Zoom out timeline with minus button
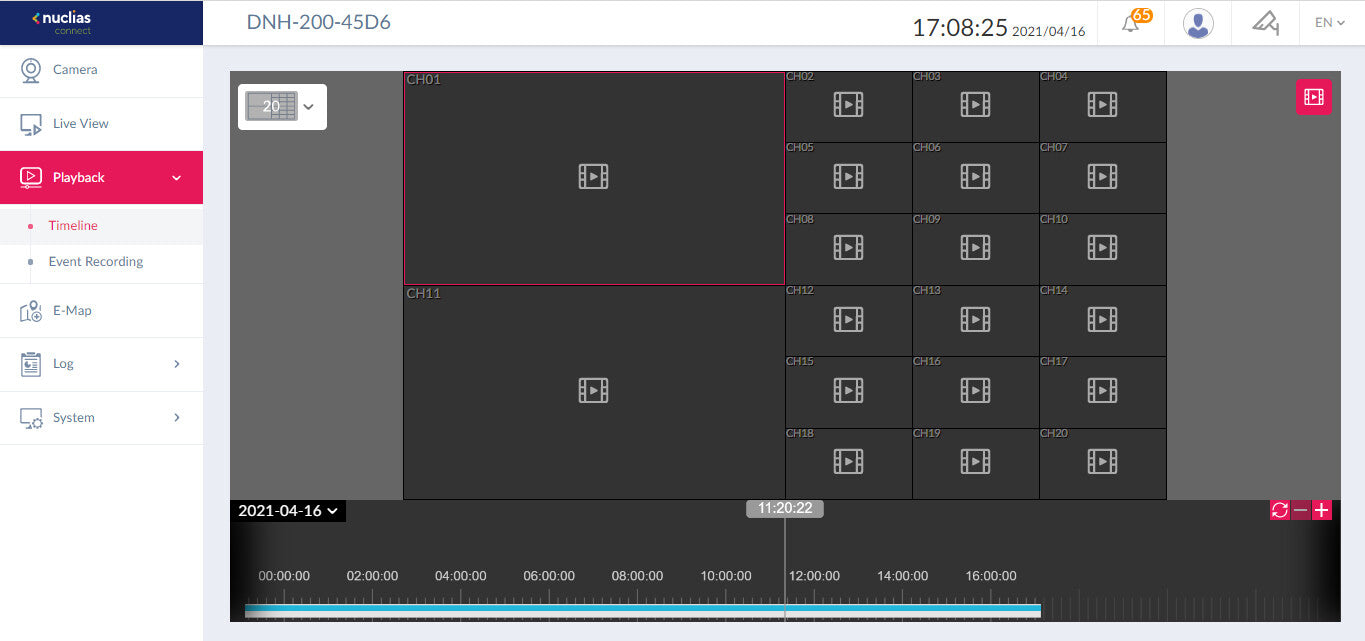 (1301, 510)
